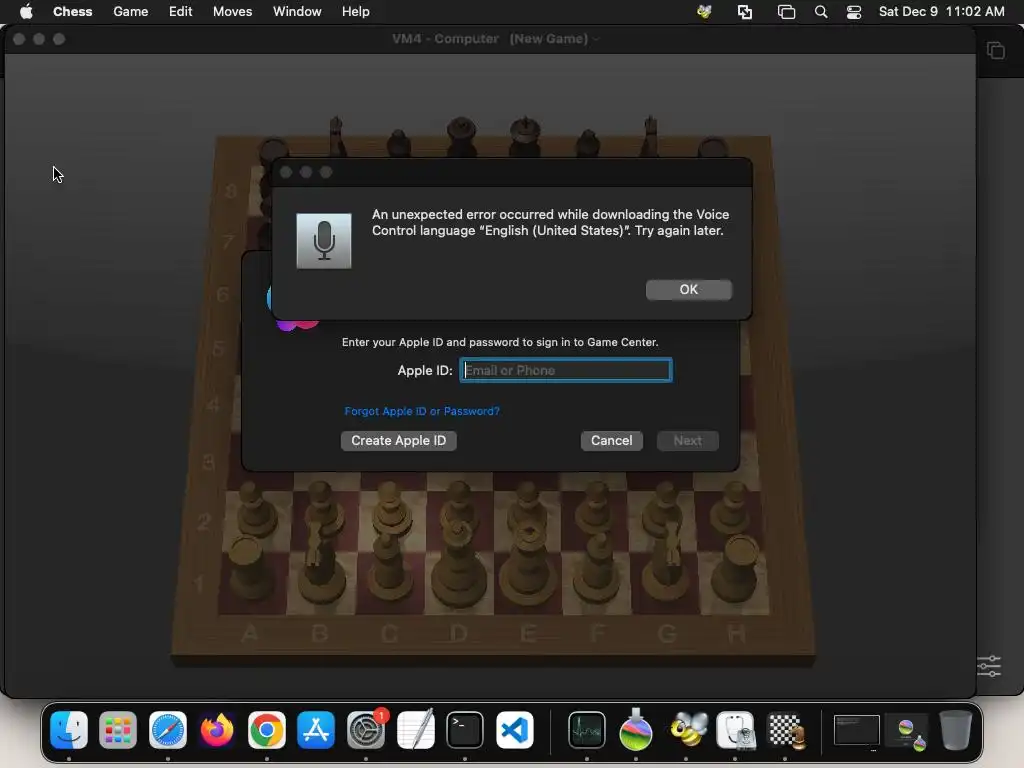The image size is (1024, 768).
Task: Click the sliders settings icon at right edge
Action: tap(989, 666)
